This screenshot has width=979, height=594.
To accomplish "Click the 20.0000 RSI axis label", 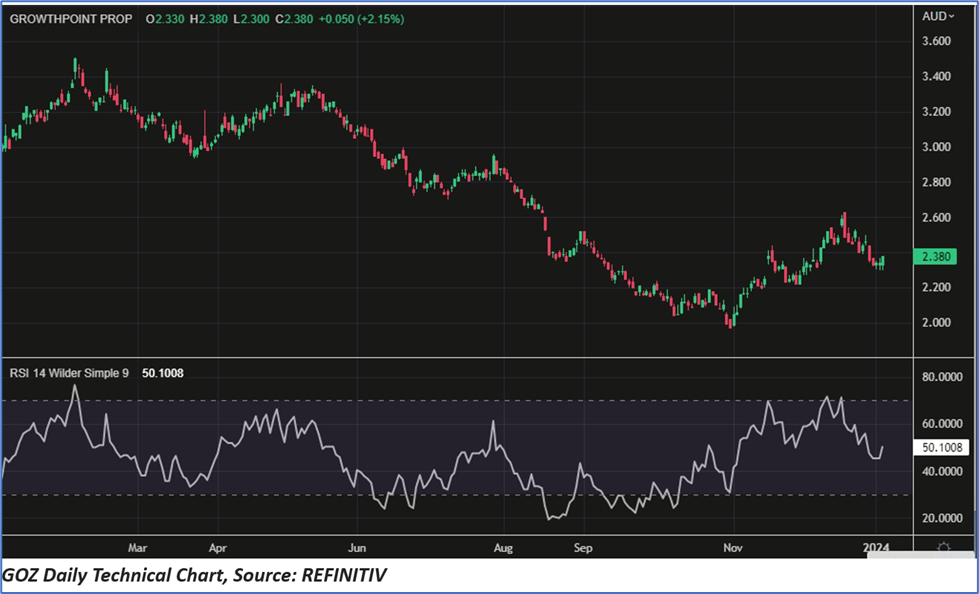I will [942, 518].
